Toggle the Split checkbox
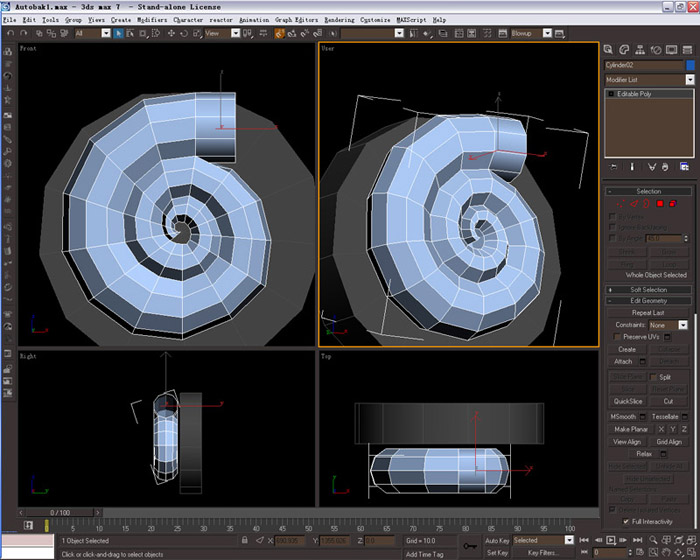This screenshot has width=700, height=560. [x=654, y=377]
